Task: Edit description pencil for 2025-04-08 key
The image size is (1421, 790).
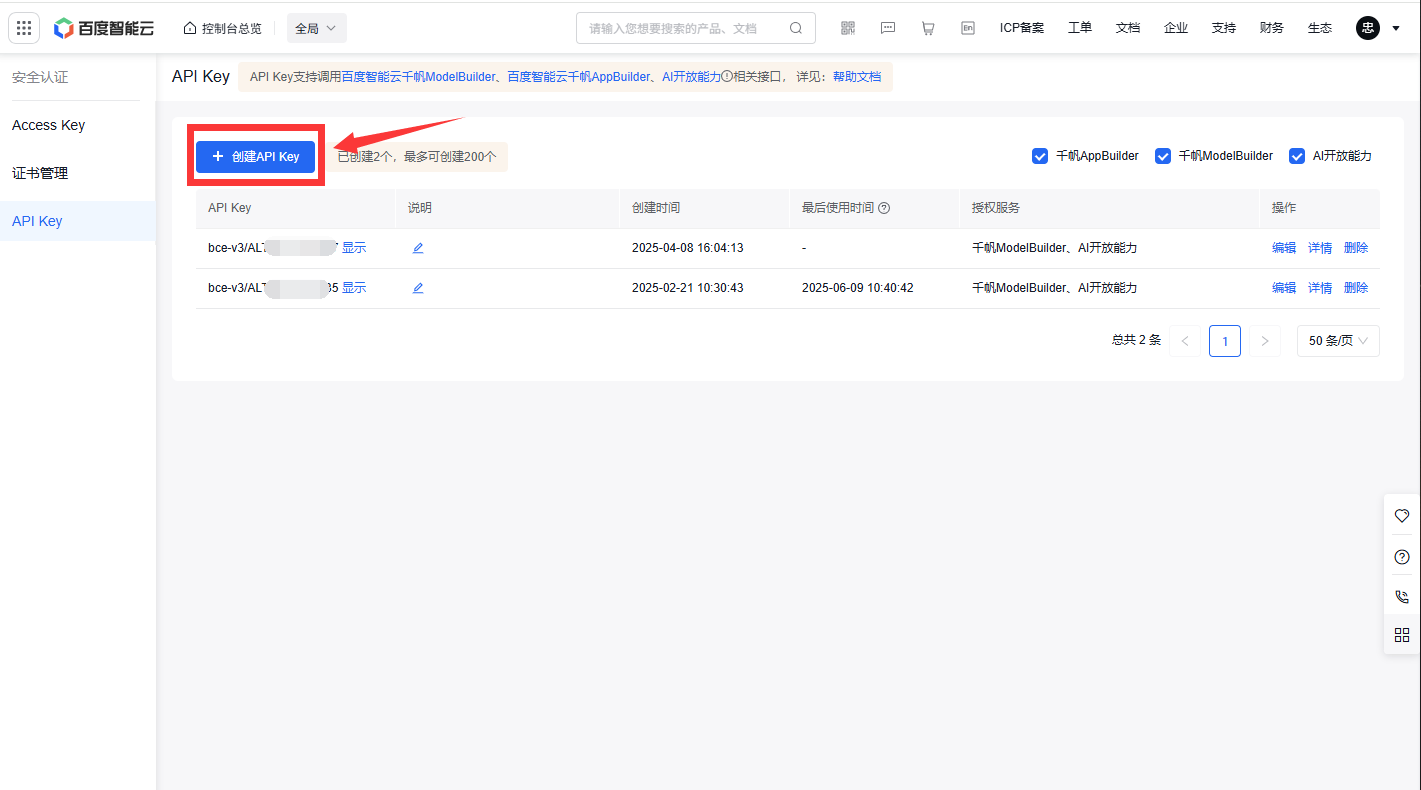Action: (x=418, y=248)
